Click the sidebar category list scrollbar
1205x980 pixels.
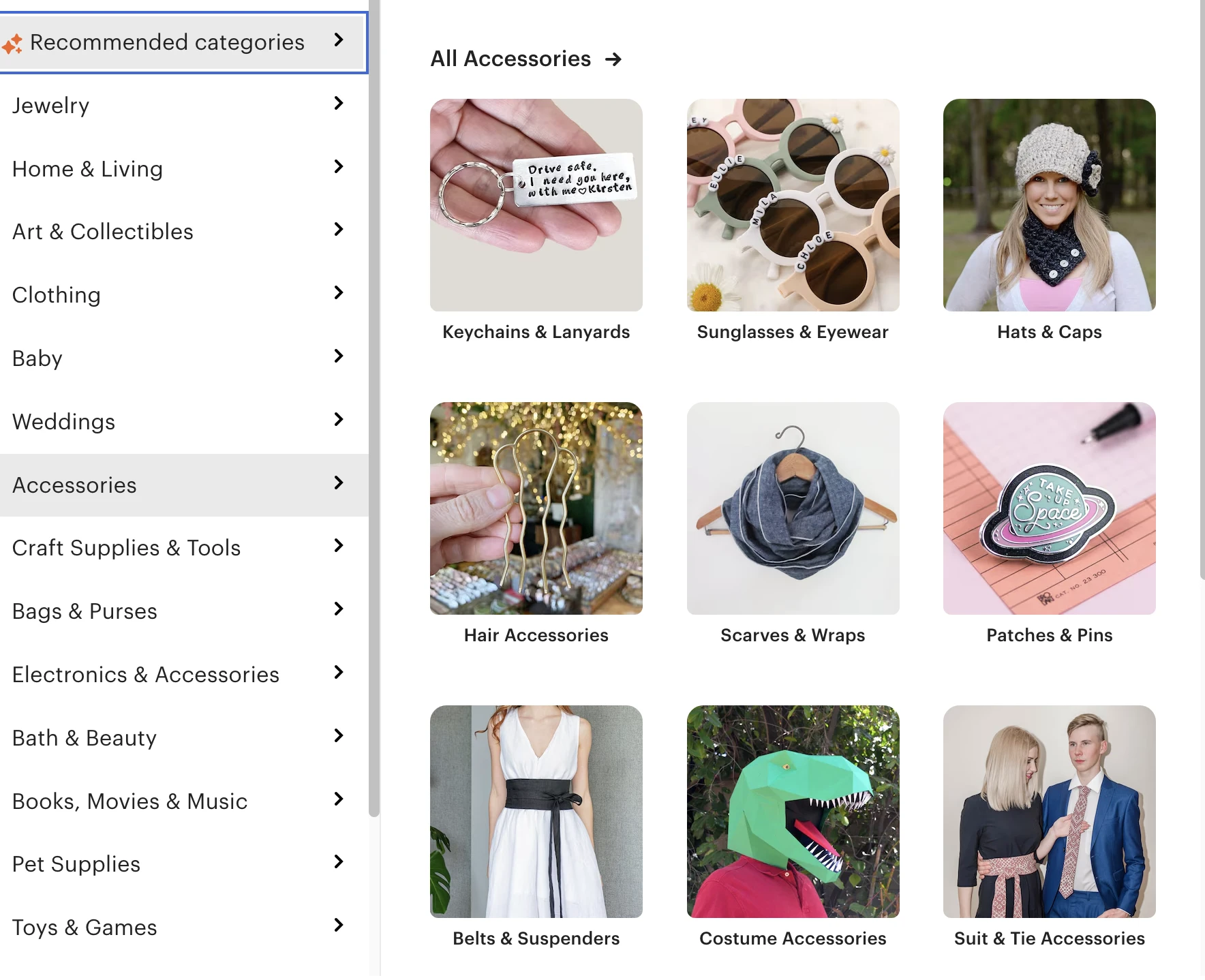coord(373,409)
